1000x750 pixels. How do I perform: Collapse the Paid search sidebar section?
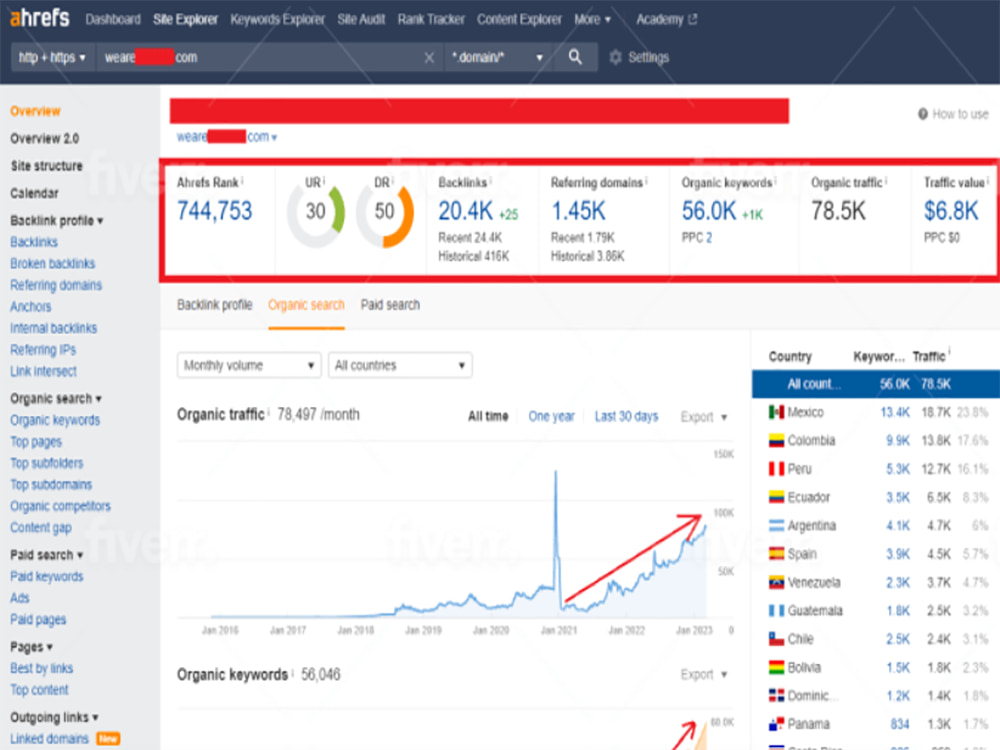(47, 555)
